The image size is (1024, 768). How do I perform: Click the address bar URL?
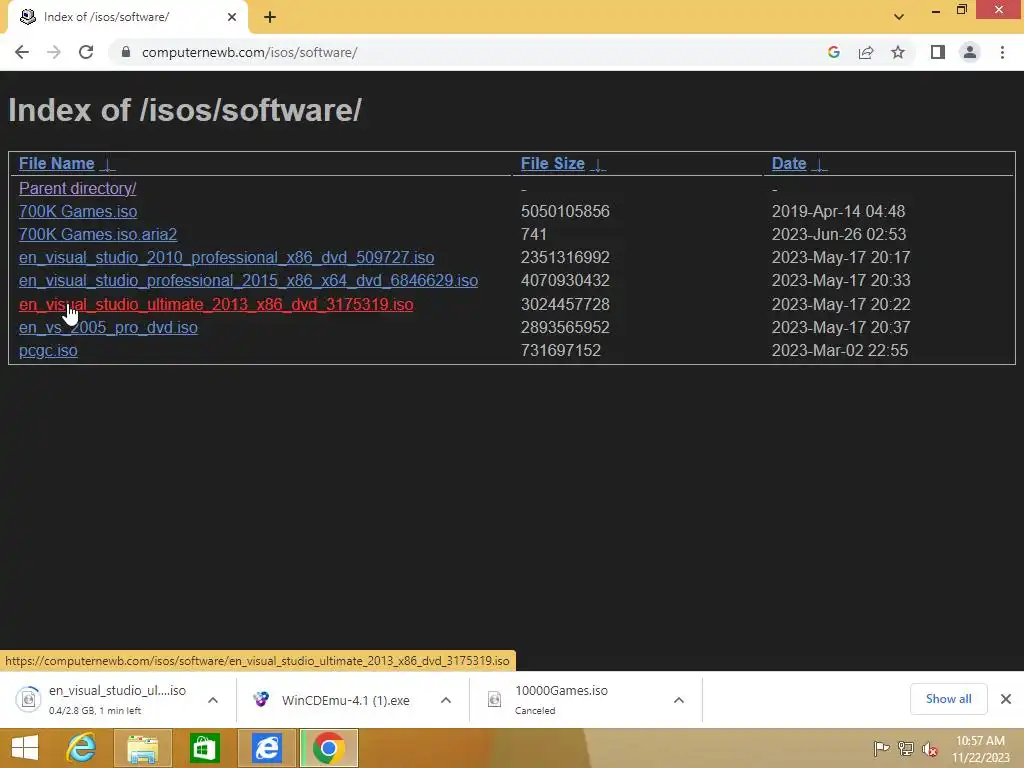249,52
